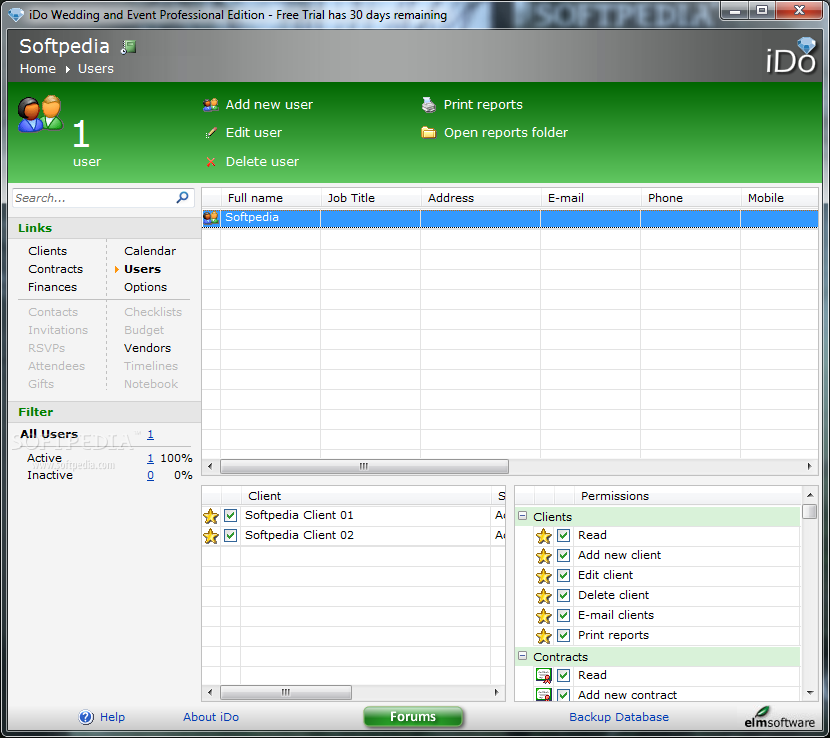Click the red Delete user X icon
Viewport: 830px width, 738px height.
[x=211, y=162]
